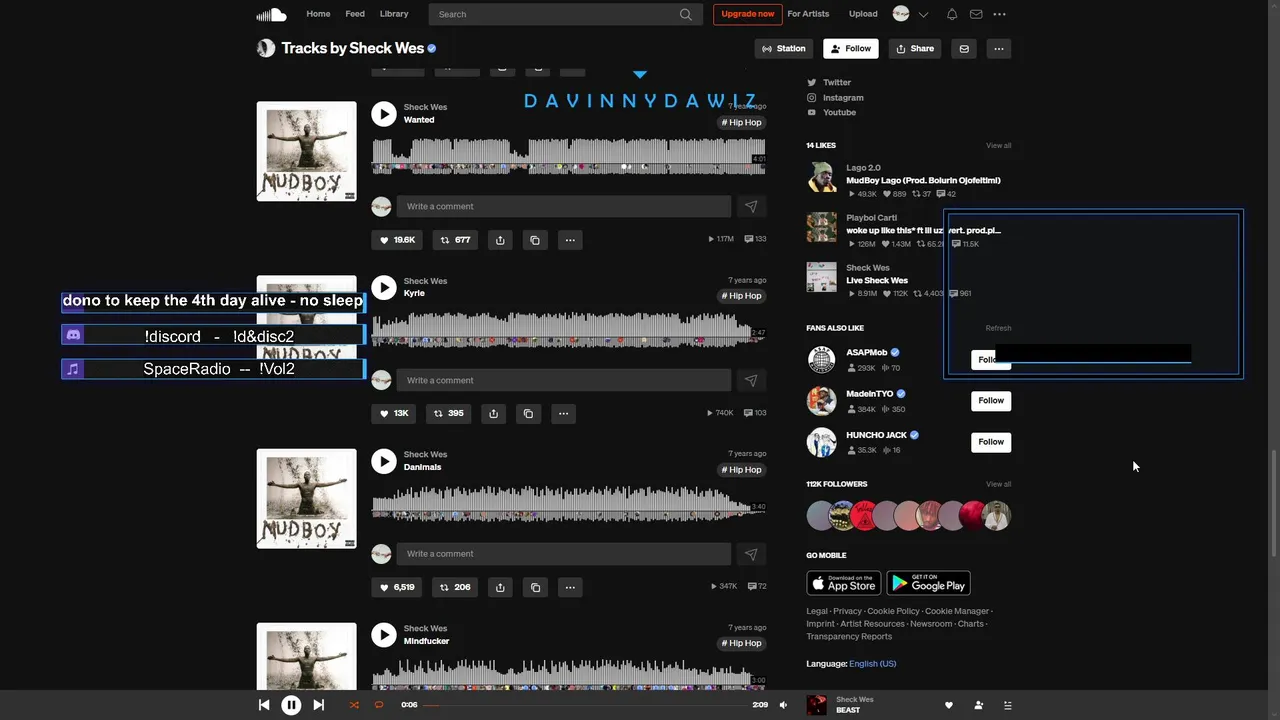Viewport: 1280px width, 720px height.
Task: Play the track Danimals
Action: pyautogui.click(x=384, y=461)
